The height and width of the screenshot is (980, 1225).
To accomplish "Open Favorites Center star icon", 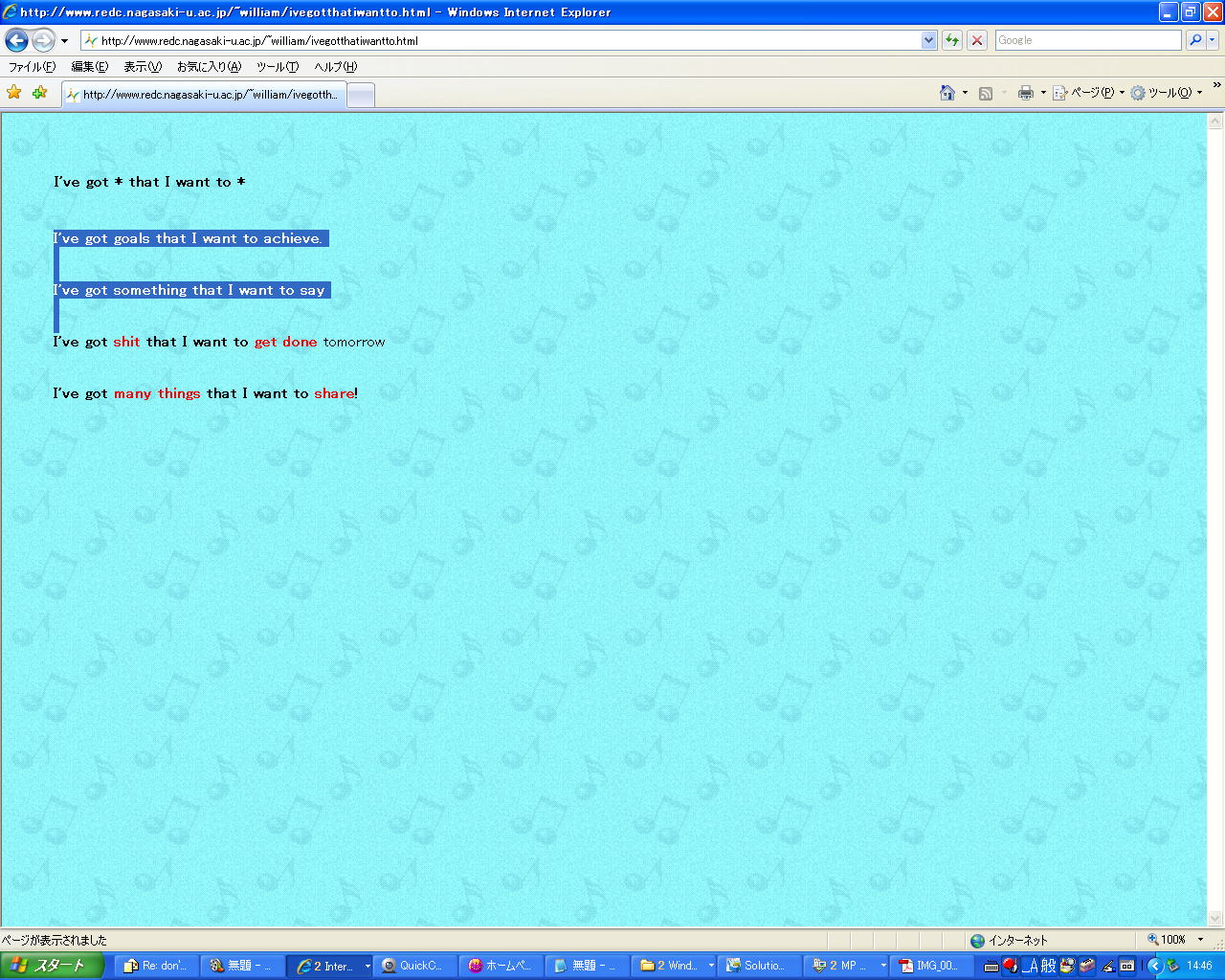I will pos(14,93).
